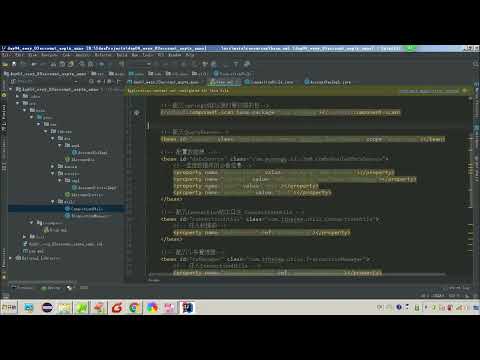Click the editor horizontal scrollbar
This screenshot has width=480, height=360.
297,274
